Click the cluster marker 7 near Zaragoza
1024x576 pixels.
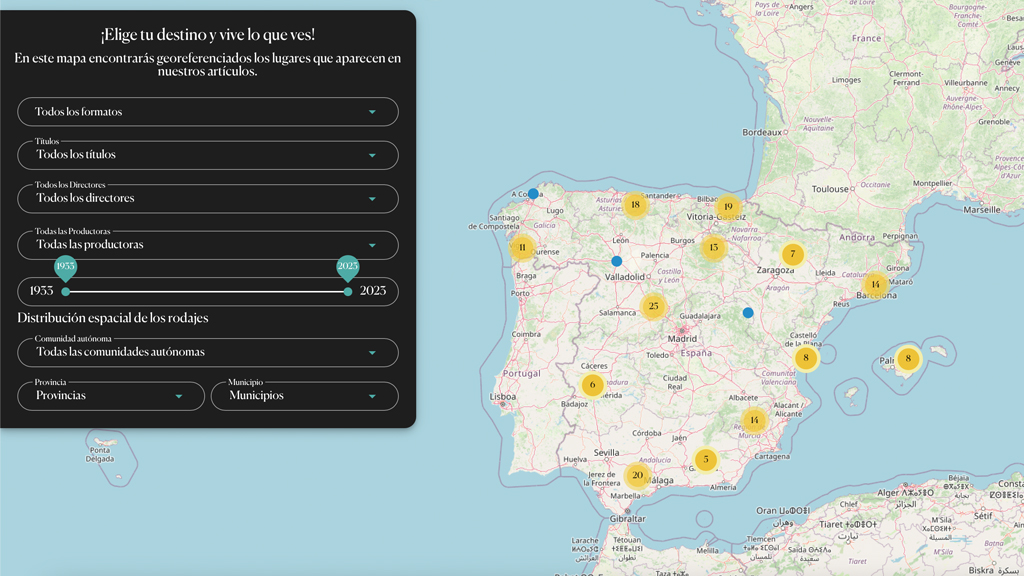tap(793, 255)
